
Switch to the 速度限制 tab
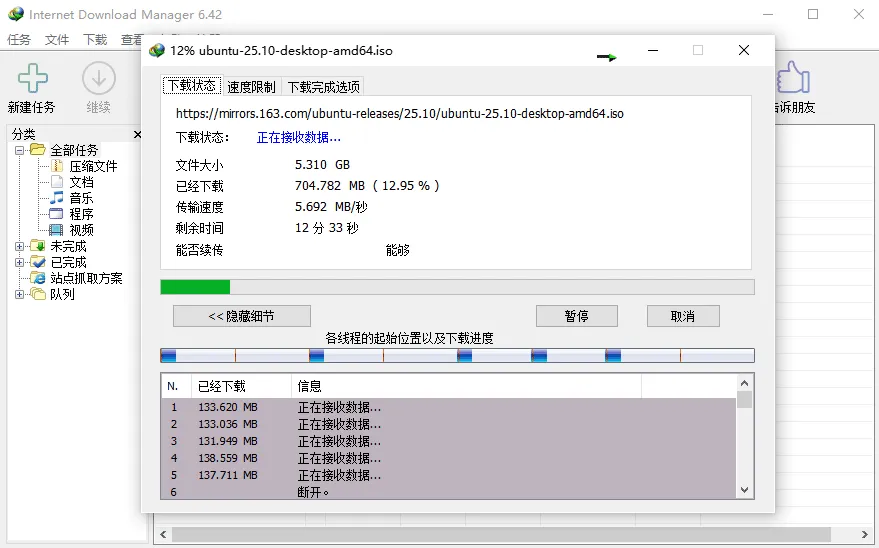(251, 87)
